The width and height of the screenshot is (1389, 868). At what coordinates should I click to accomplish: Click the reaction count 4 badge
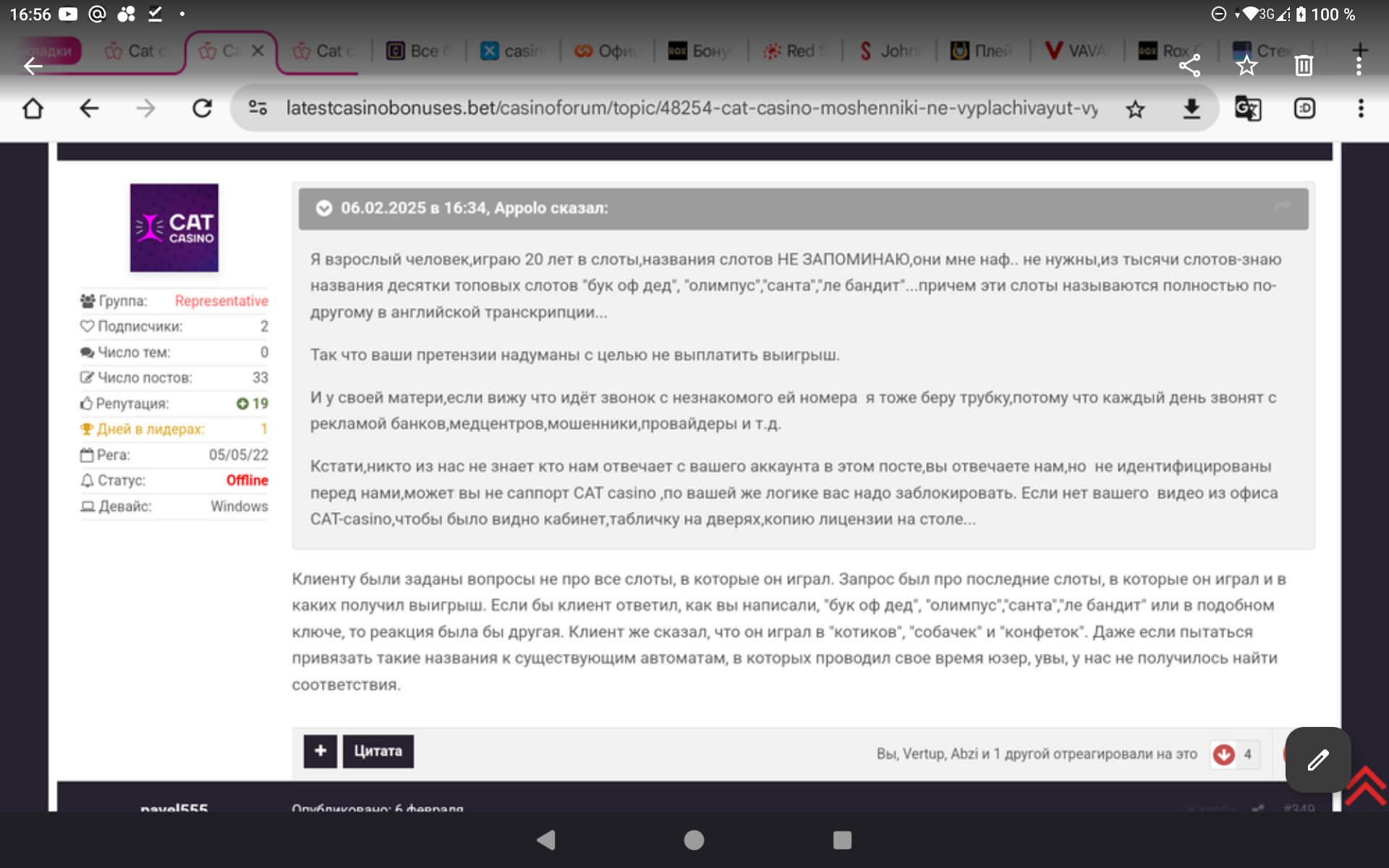tap(1247, 754)
